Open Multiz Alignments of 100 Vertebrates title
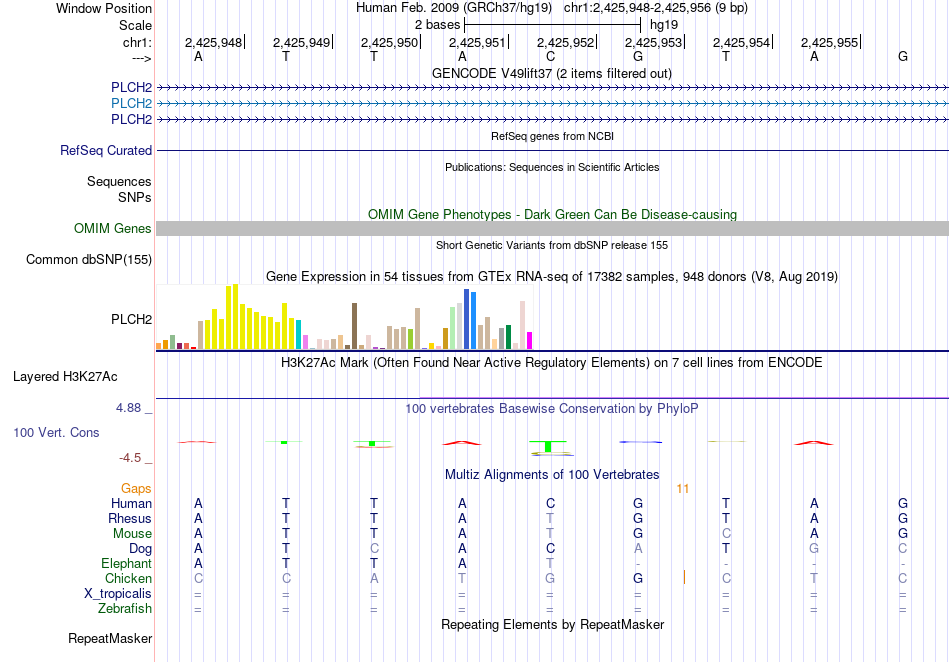Viewport: 950px width, 662px height. tap(552, 474)
